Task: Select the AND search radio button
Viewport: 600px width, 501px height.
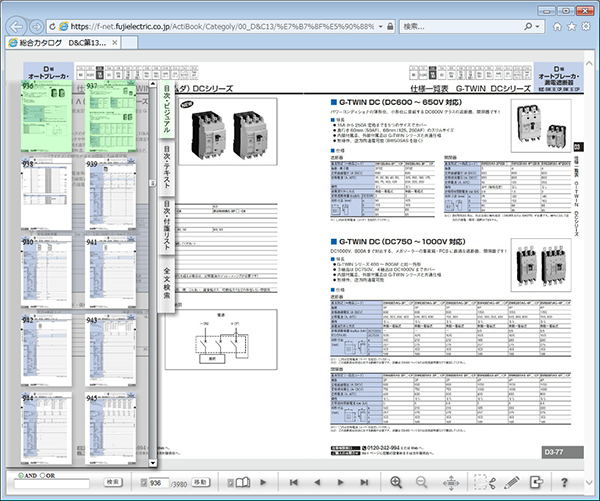Action: [x=21, y=475]
